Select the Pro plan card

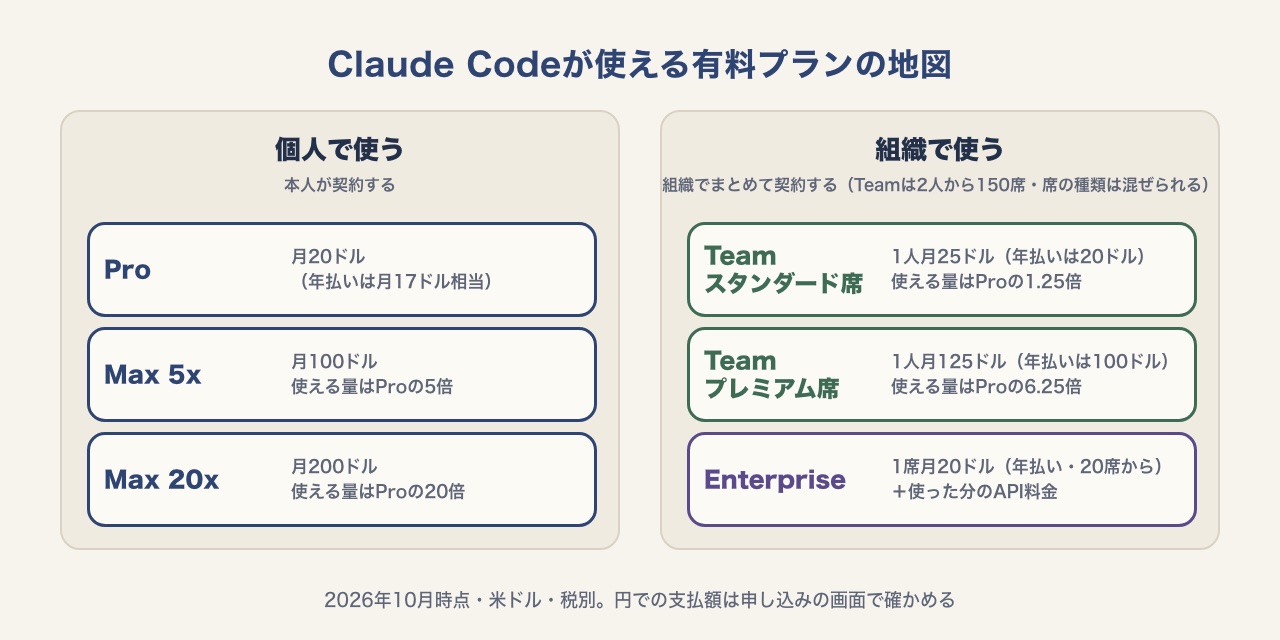[342, 270]
